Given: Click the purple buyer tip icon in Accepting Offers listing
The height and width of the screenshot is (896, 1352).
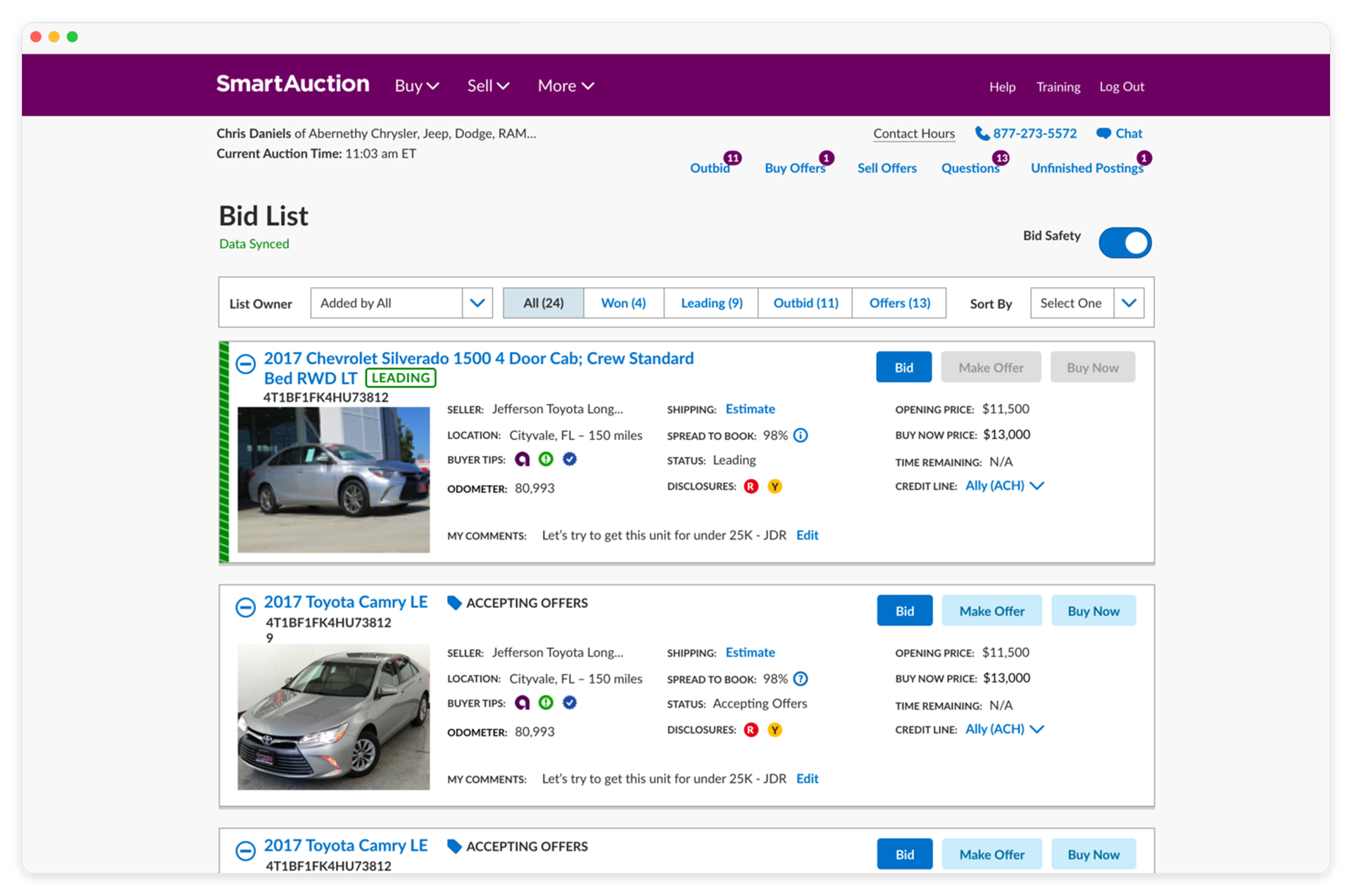Looking at the screenshot, I should pos(522,703).
